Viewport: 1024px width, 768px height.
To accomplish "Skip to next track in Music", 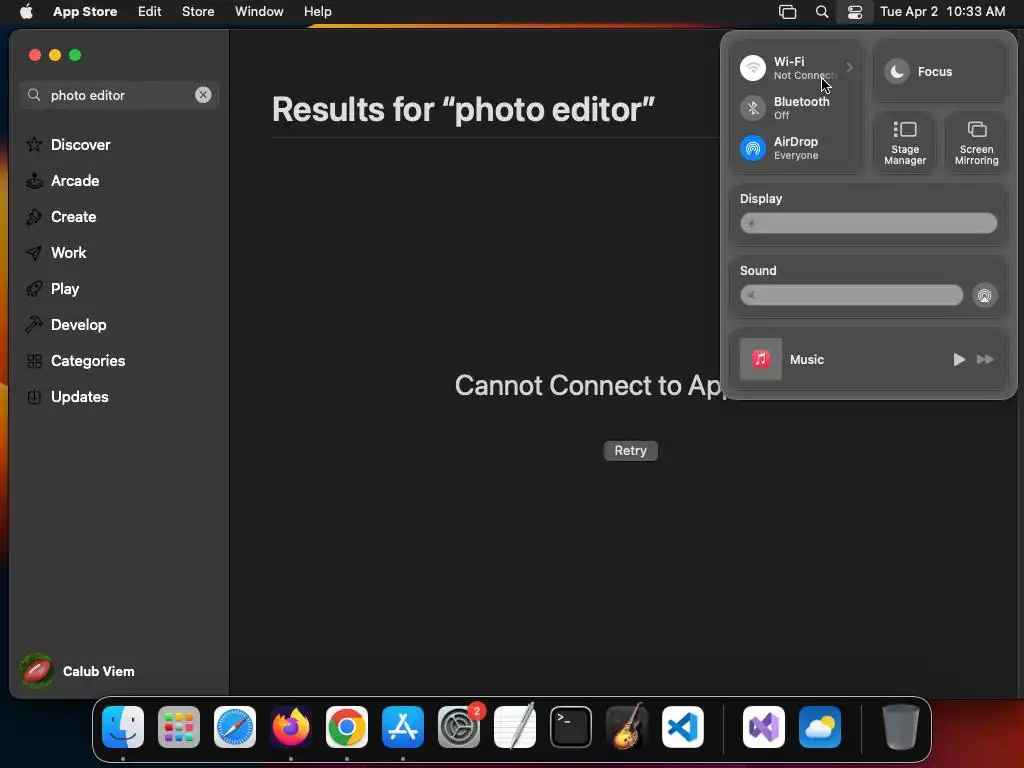I will [985, 359].
